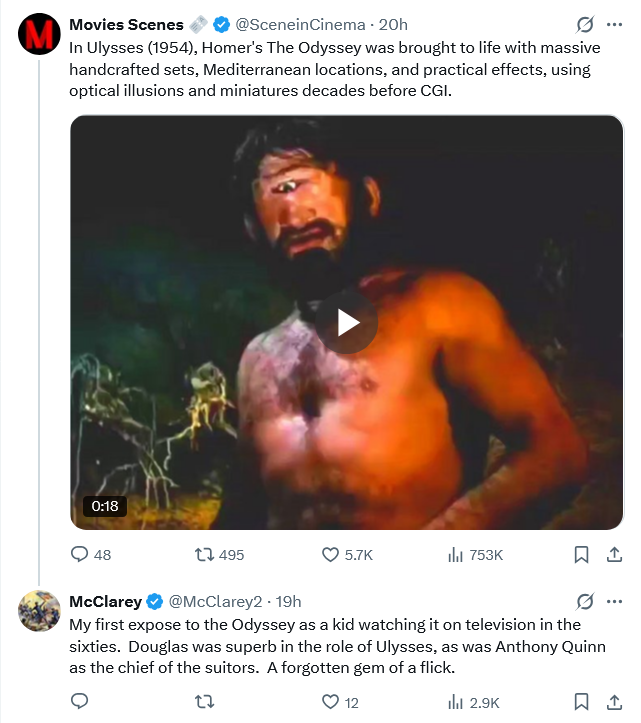
Task: Share the Movies Scenes post
Action: coord(614,554)
